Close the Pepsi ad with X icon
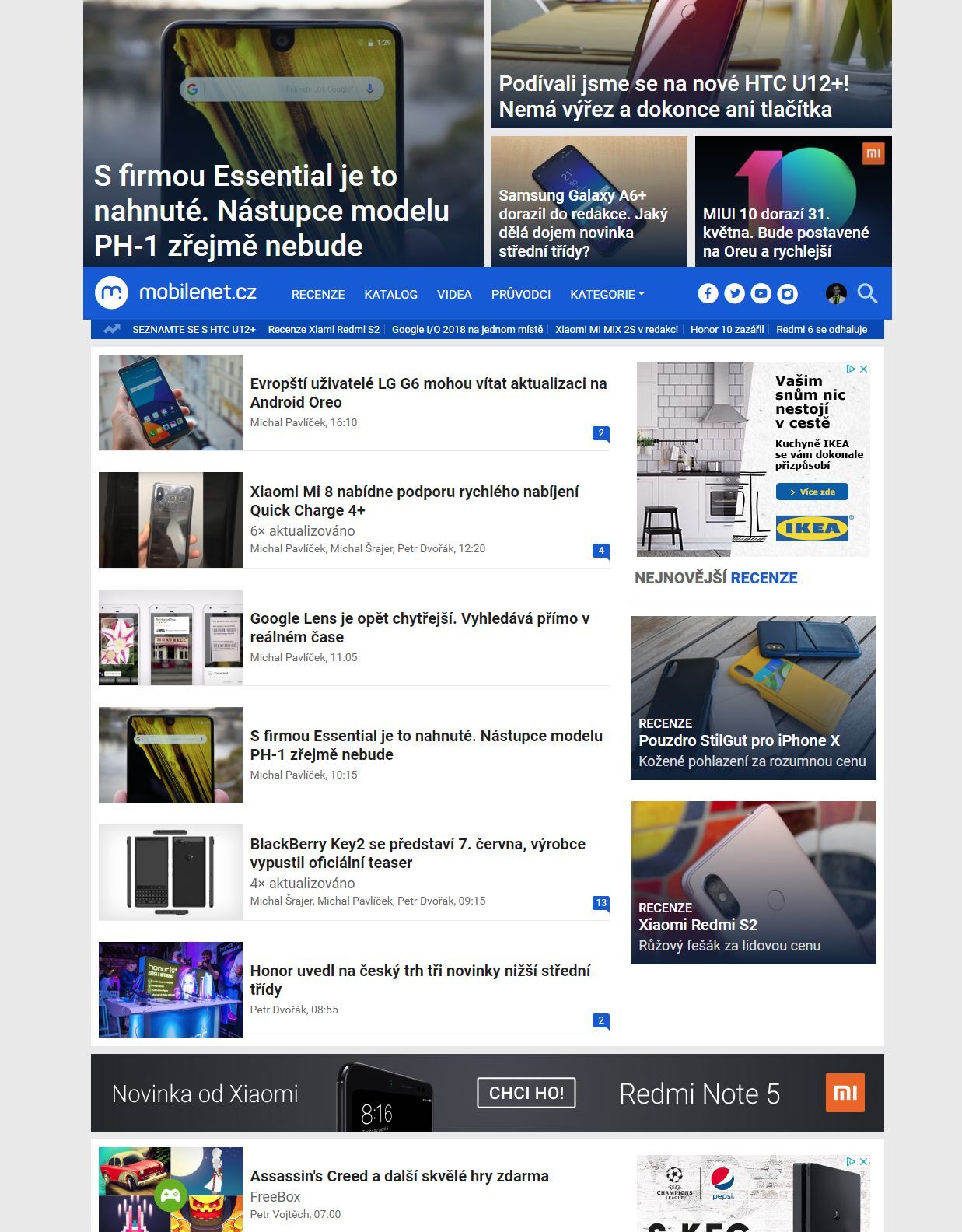Image resolution: width=962 pixels, height=1232 pixels. click(863, 1161)
